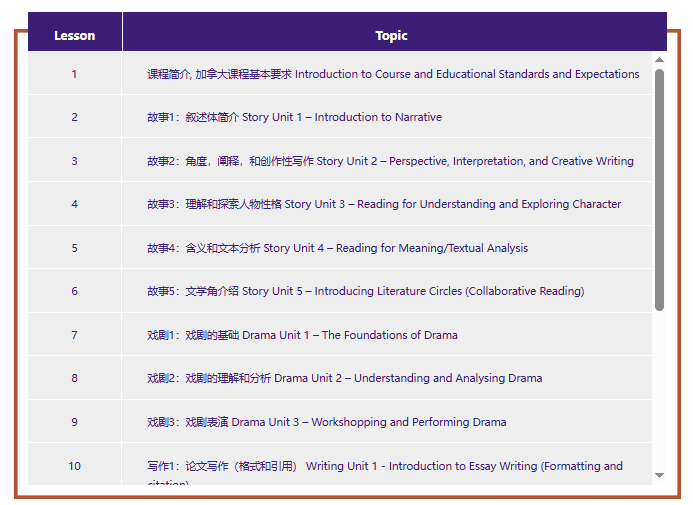Select Story Unit 5 Literature Circles row
The height and width of the screenshot is (505, 693).
coord(365,291)
